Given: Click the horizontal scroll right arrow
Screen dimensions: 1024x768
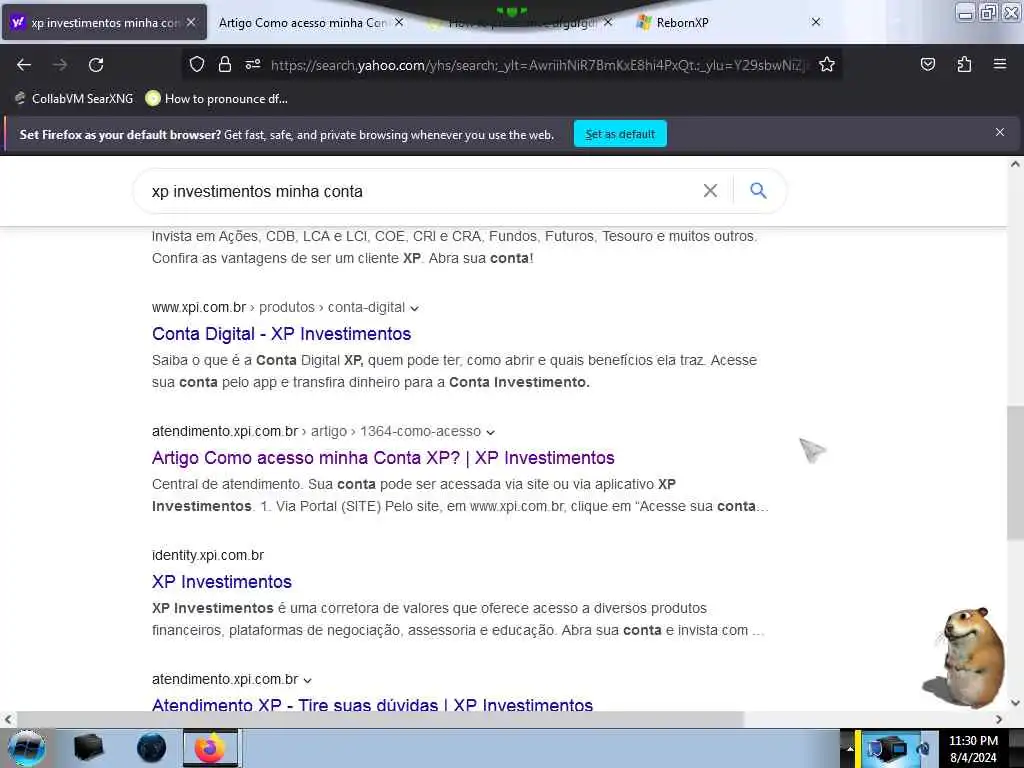Looking at the screenshot, I should tap(999, 719).
